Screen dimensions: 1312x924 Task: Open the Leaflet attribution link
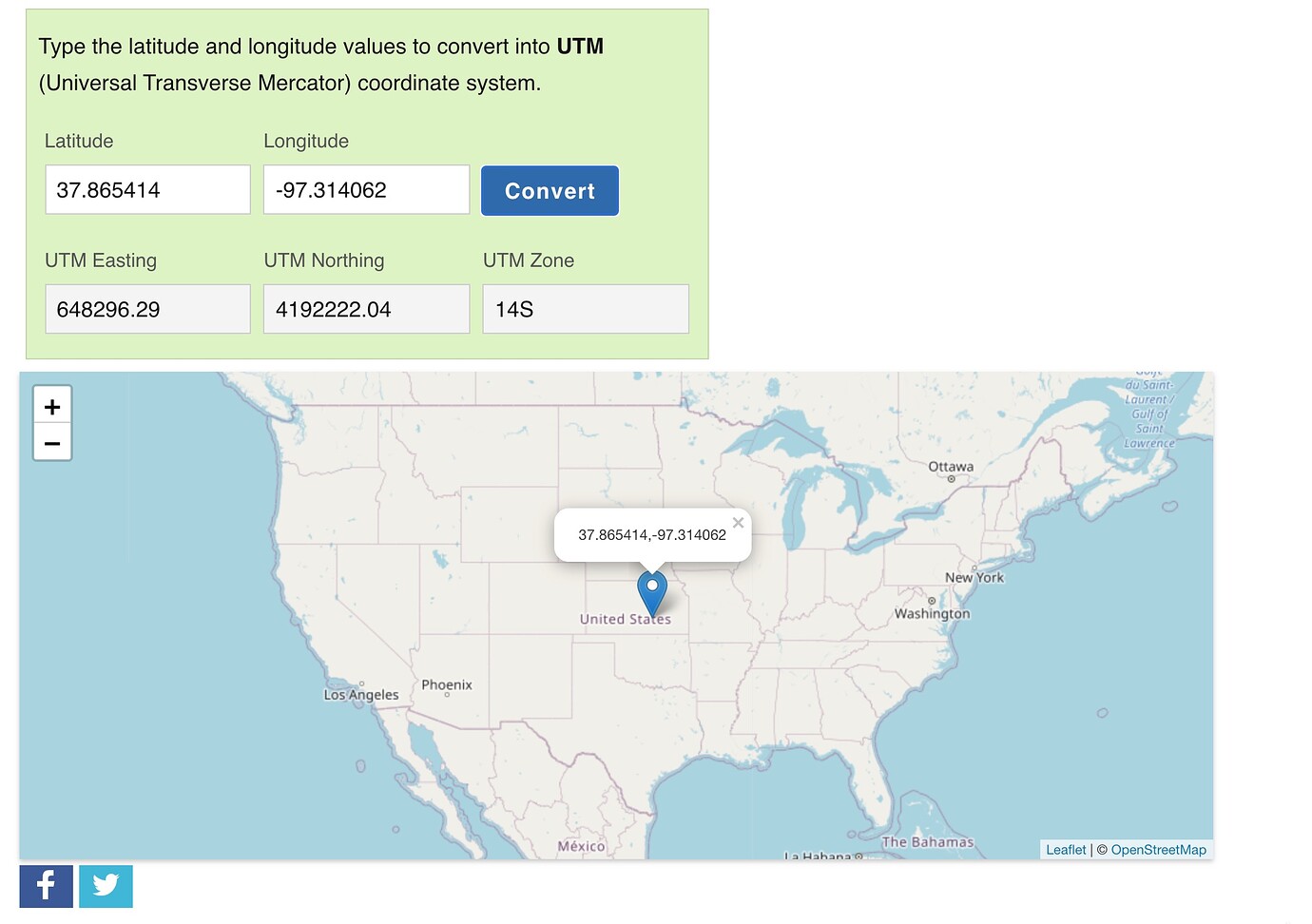point(1066,850)
